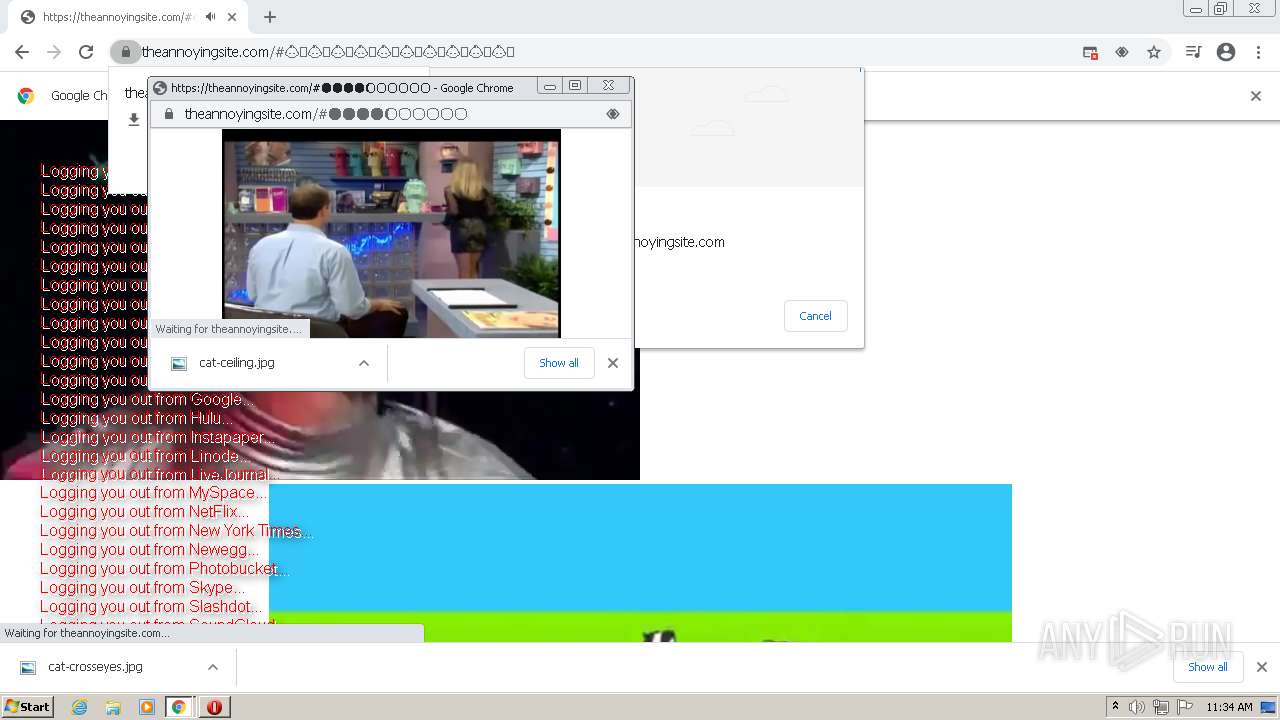This screenshot has height=720, width=1280.
Task: Click the lock icon in popup address bar
Action: tap(168, 114)
